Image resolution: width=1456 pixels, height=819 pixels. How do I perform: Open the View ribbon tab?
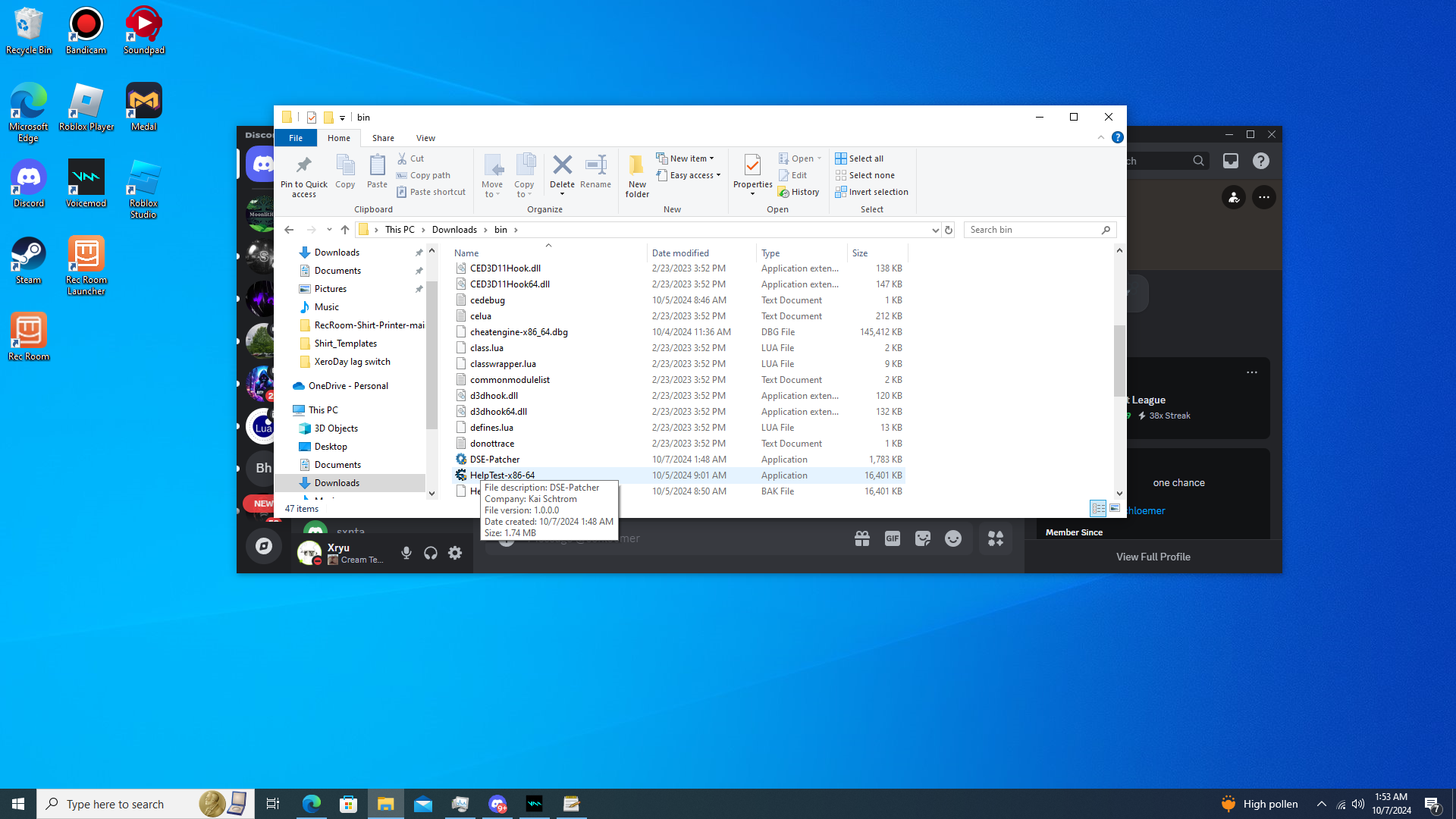pos(425,138)
